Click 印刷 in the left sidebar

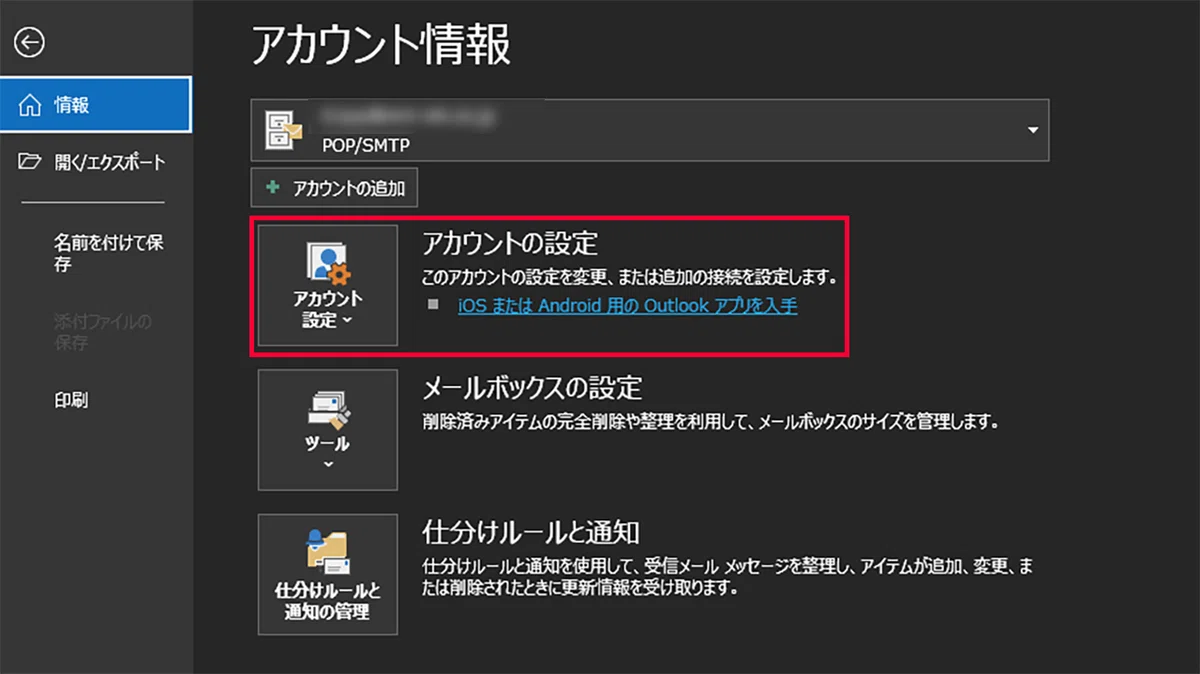pyautogui.click(x=71, y=400)
